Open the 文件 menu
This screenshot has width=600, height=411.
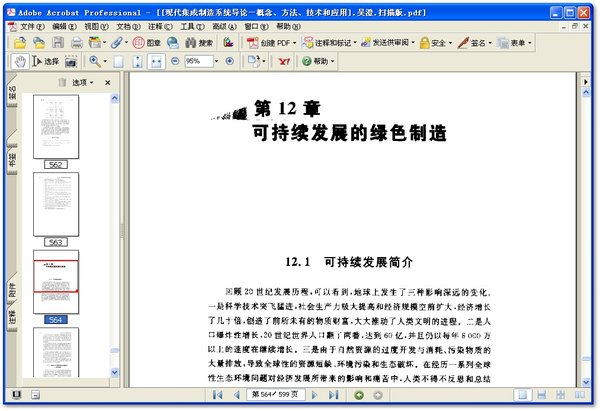[32, 26]
